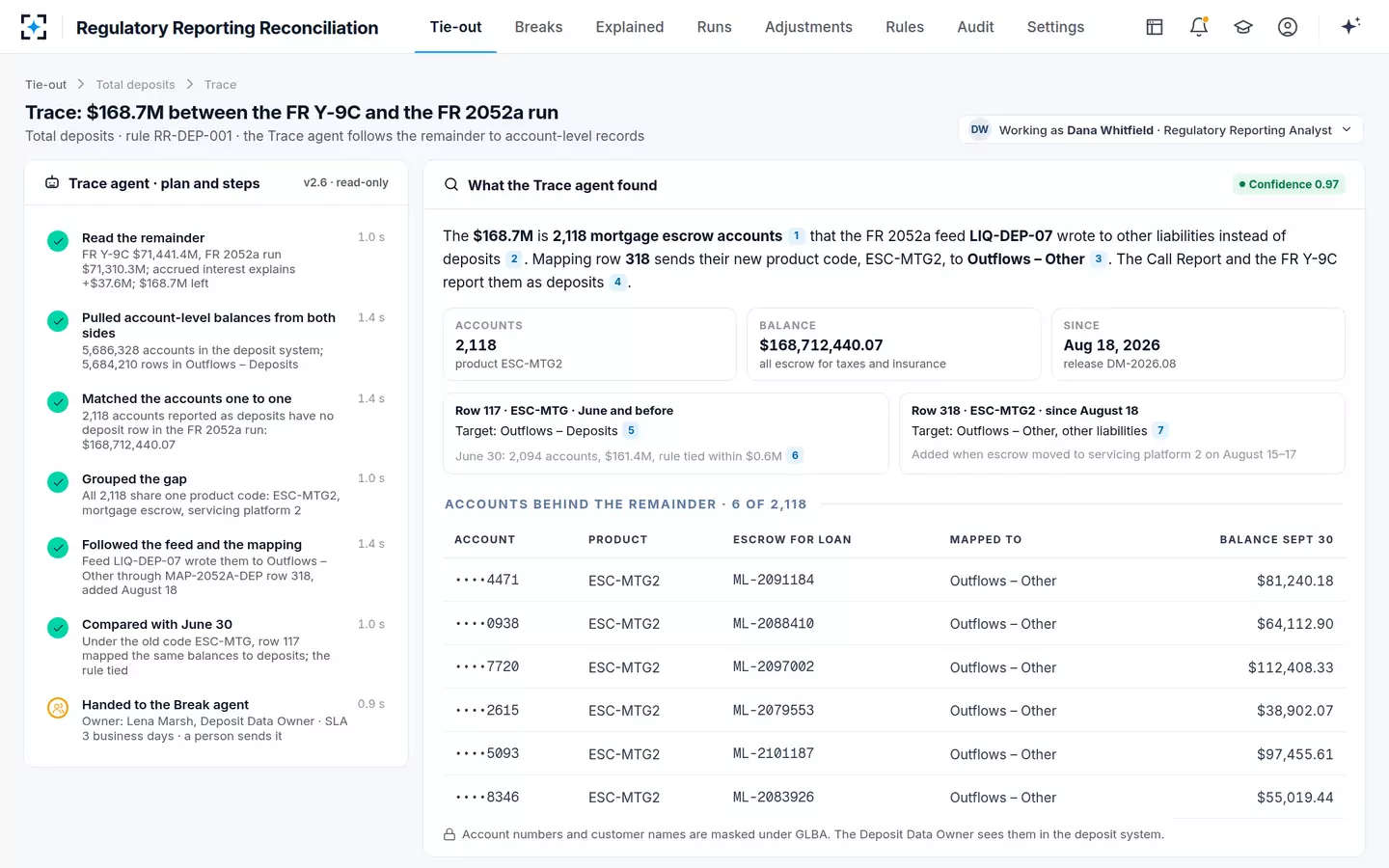Switch to the Breaks tab

[538, 27]
